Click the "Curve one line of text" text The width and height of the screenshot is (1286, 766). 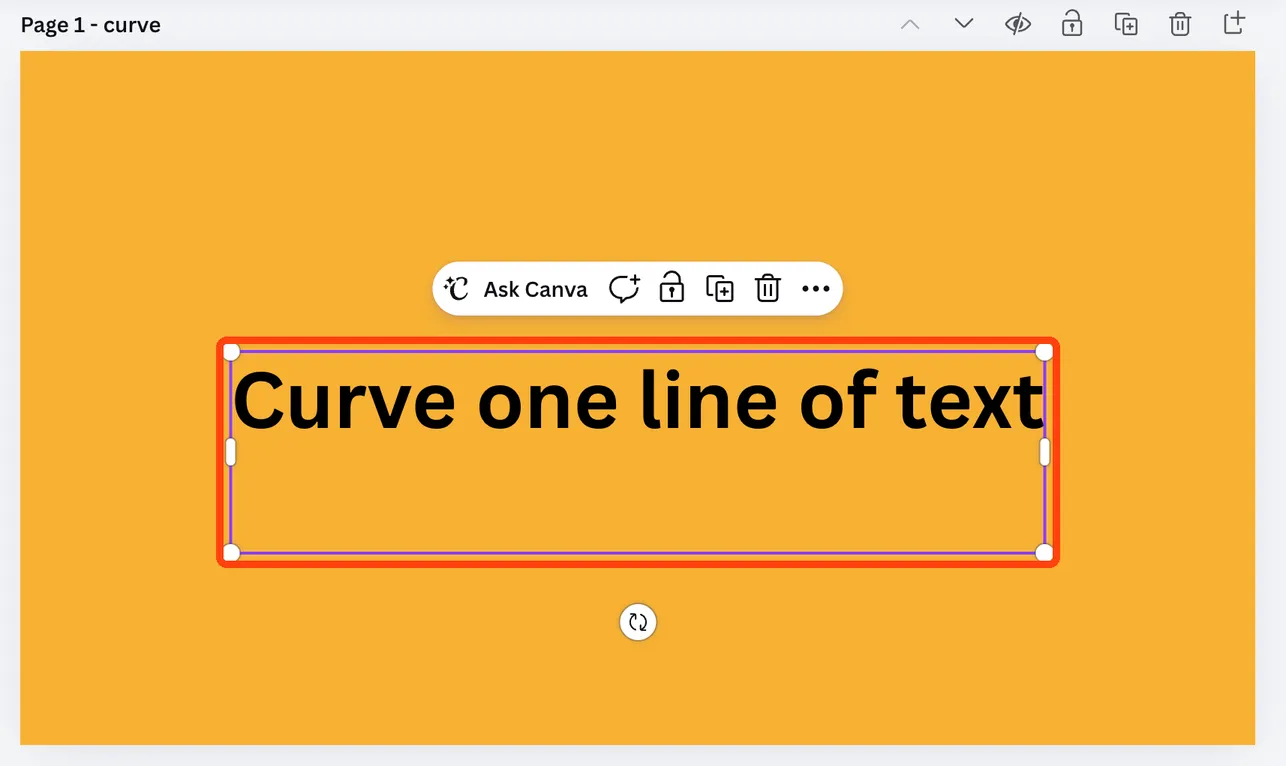639,400
